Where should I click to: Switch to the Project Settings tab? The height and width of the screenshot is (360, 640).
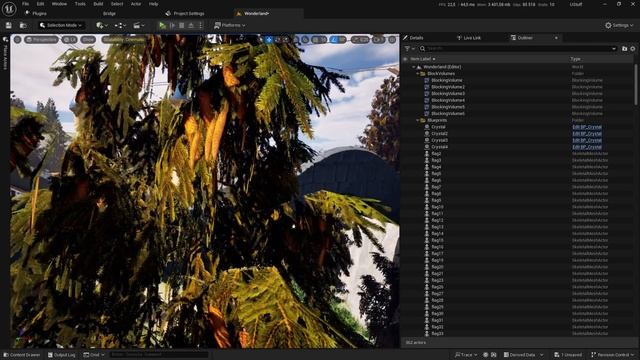coord(185,13)
